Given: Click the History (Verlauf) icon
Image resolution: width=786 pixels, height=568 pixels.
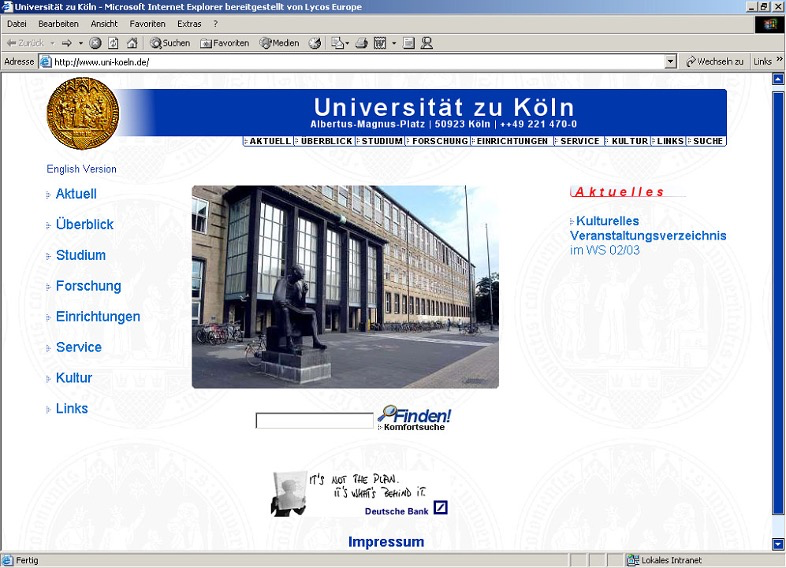Looking at the screenshot, I should [315, 43].
